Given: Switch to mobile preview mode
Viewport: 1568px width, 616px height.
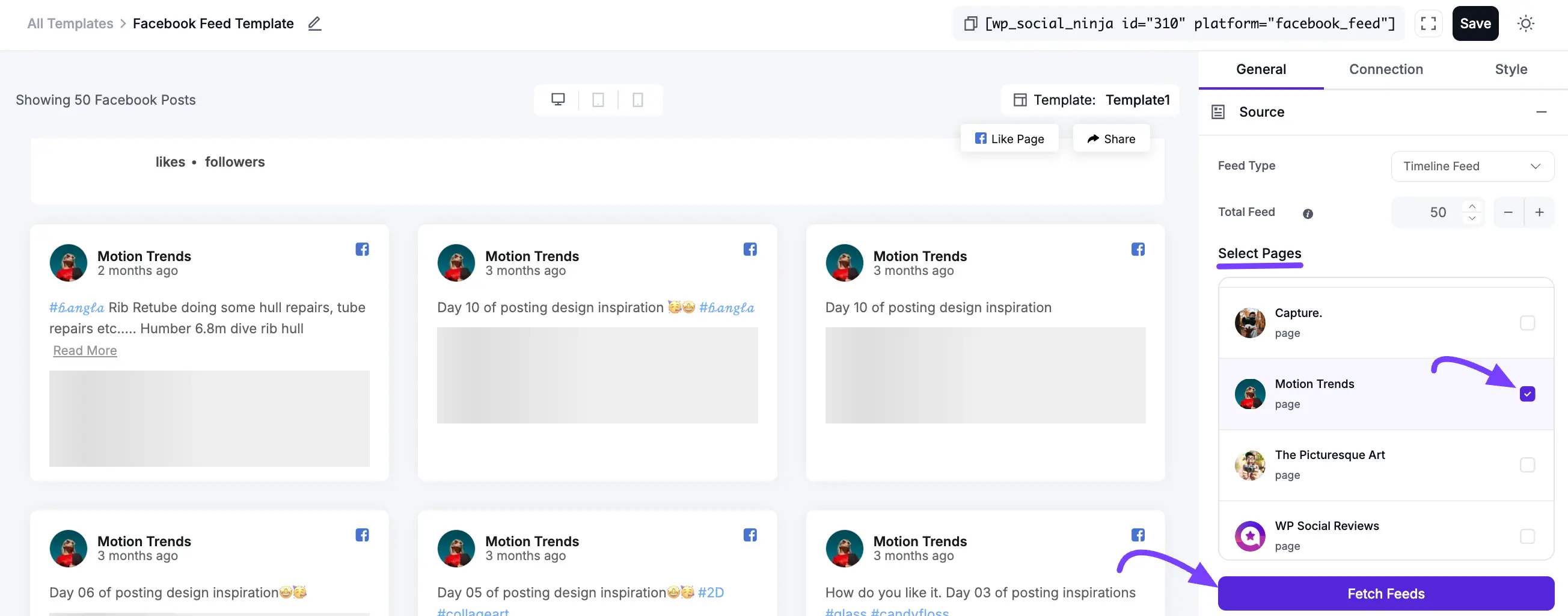Looking at the screenshot, I should 637,99.
